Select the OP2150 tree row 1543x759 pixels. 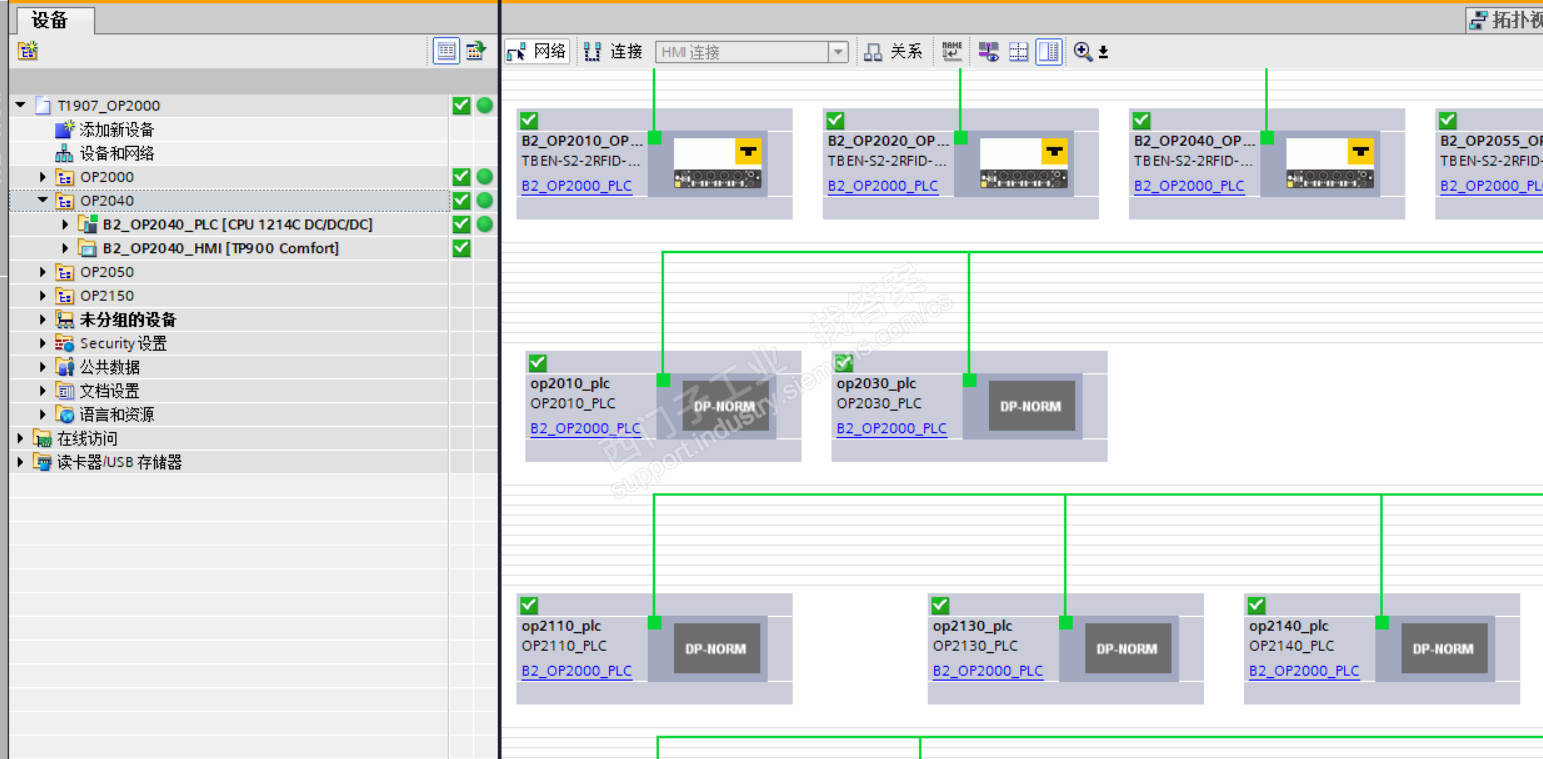pyautogui.click(x=230, y=296)
